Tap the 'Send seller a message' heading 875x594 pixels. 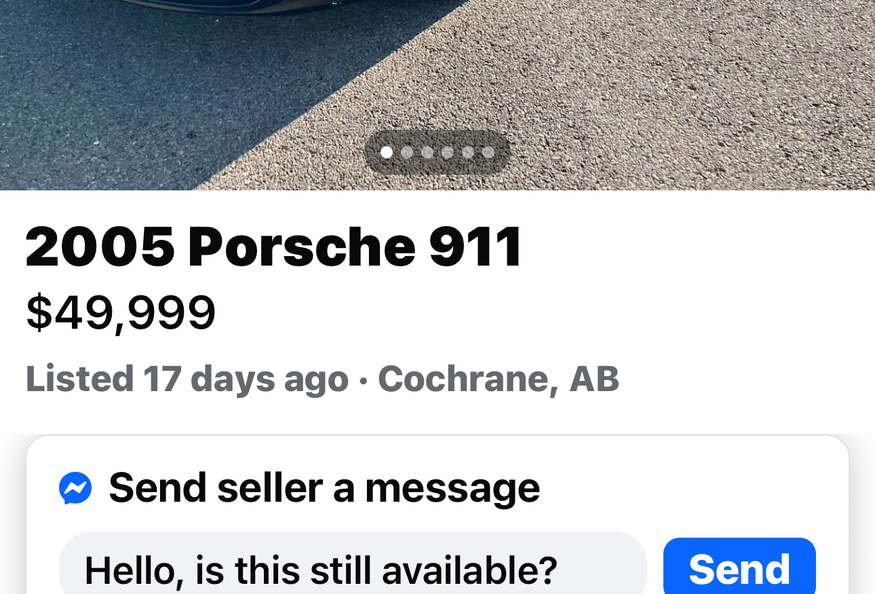(x=324, y=488)
